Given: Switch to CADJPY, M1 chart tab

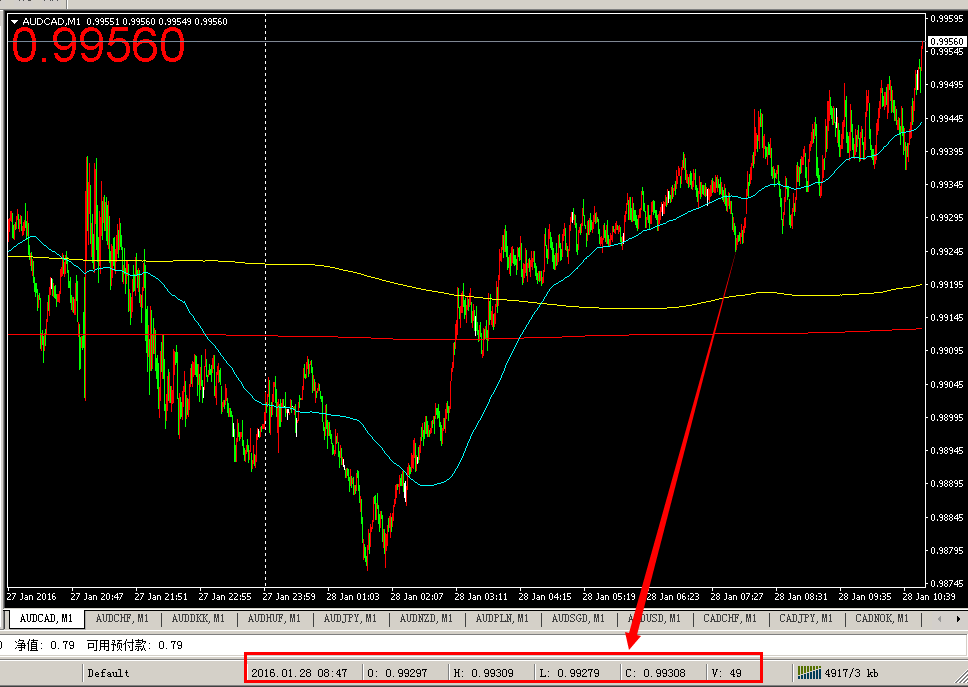Looking at the screenshot, I should [806, 619].
